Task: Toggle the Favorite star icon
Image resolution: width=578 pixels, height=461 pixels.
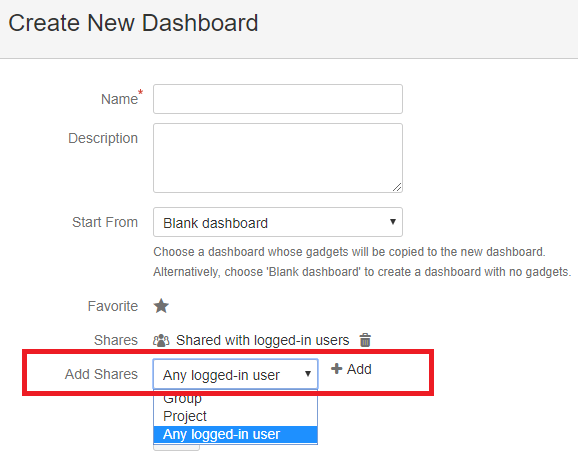Action: point(161,306)
